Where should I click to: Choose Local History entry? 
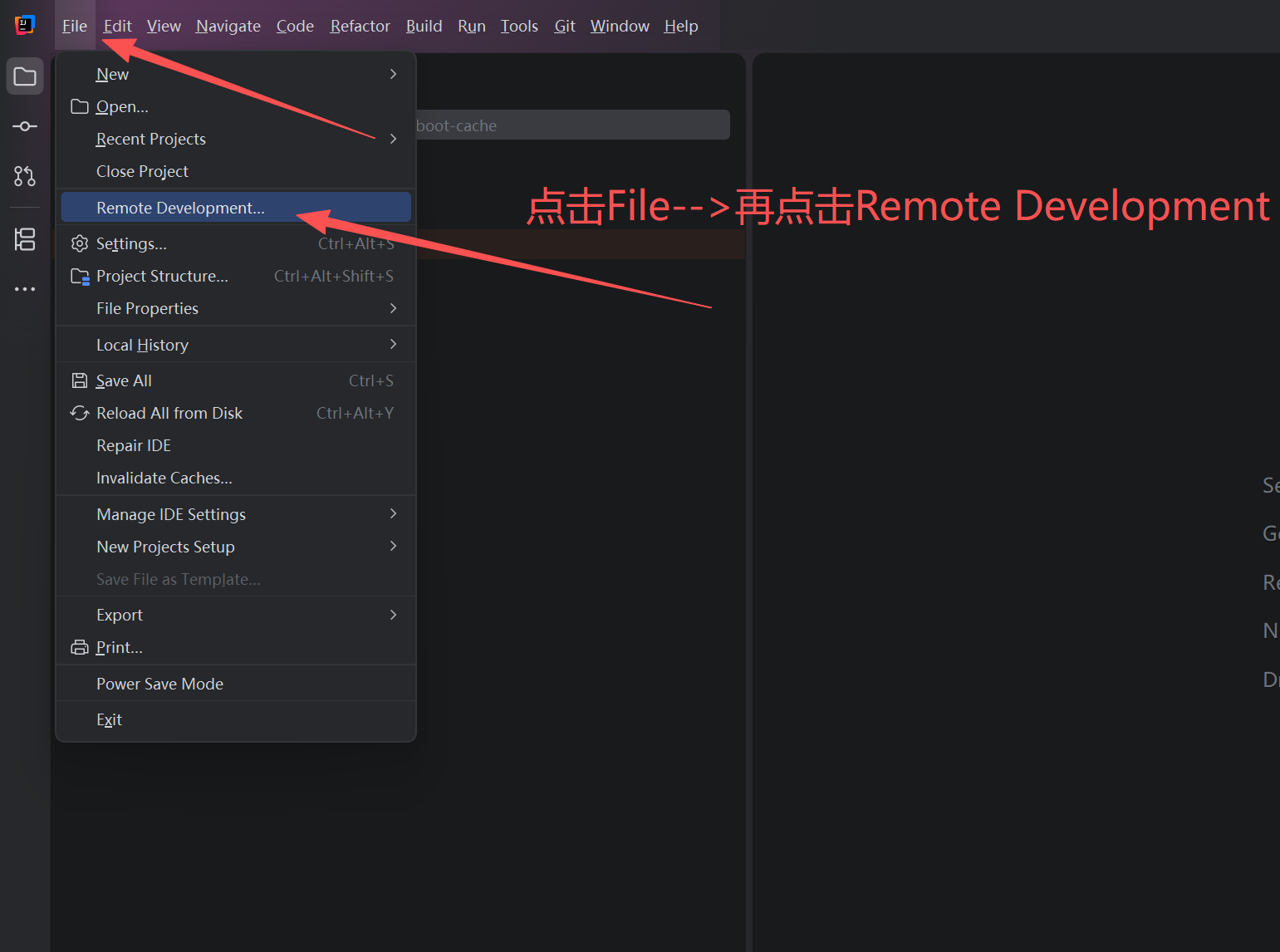pyautogui.click(x=236, y=345)
